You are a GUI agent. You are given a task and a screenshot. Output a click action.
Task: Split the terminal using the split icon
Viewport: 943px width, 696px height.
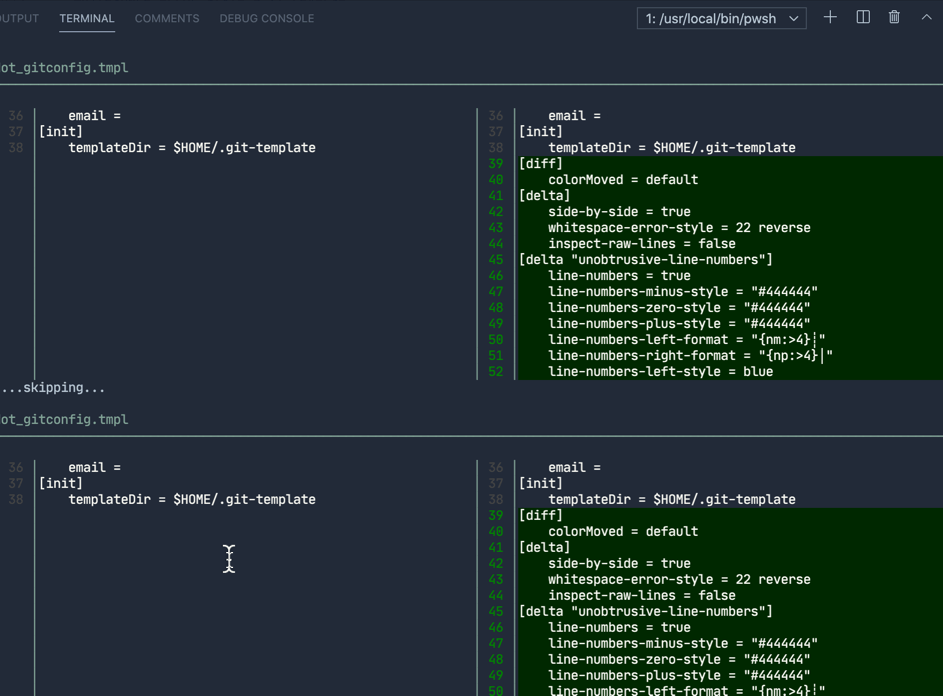pyautogui.click(x=861, y=17)
